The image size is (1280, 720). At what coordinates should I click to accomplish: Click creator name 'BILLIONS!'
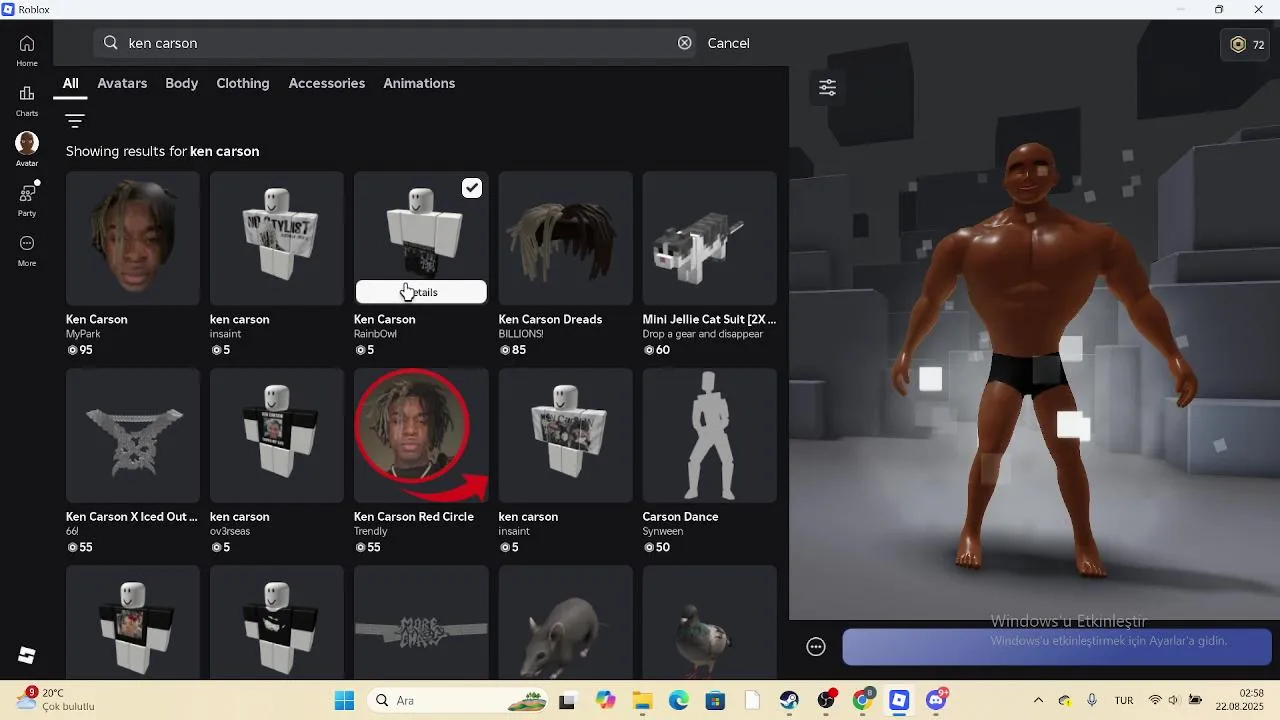point(521,334)
